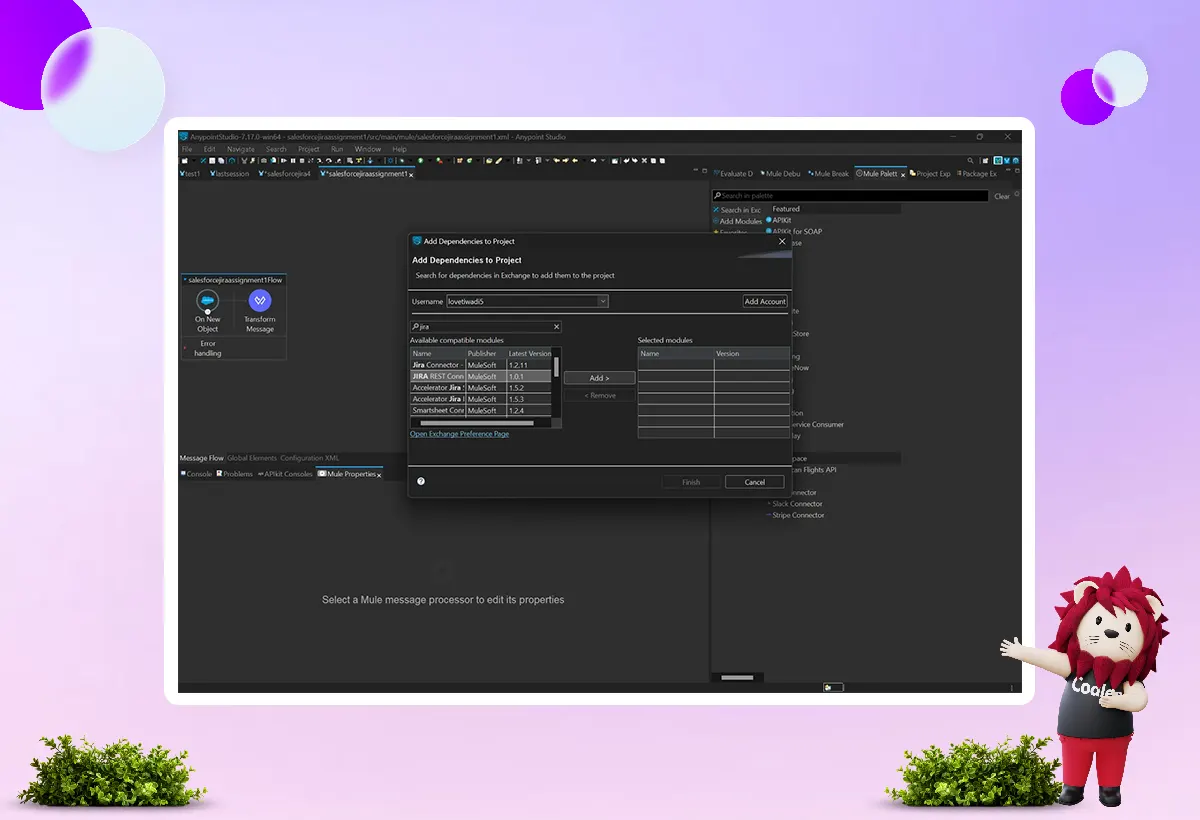Select the Accelerator Jira row with version 1.5.3
1200x820 pixels.
coord(481,399)
